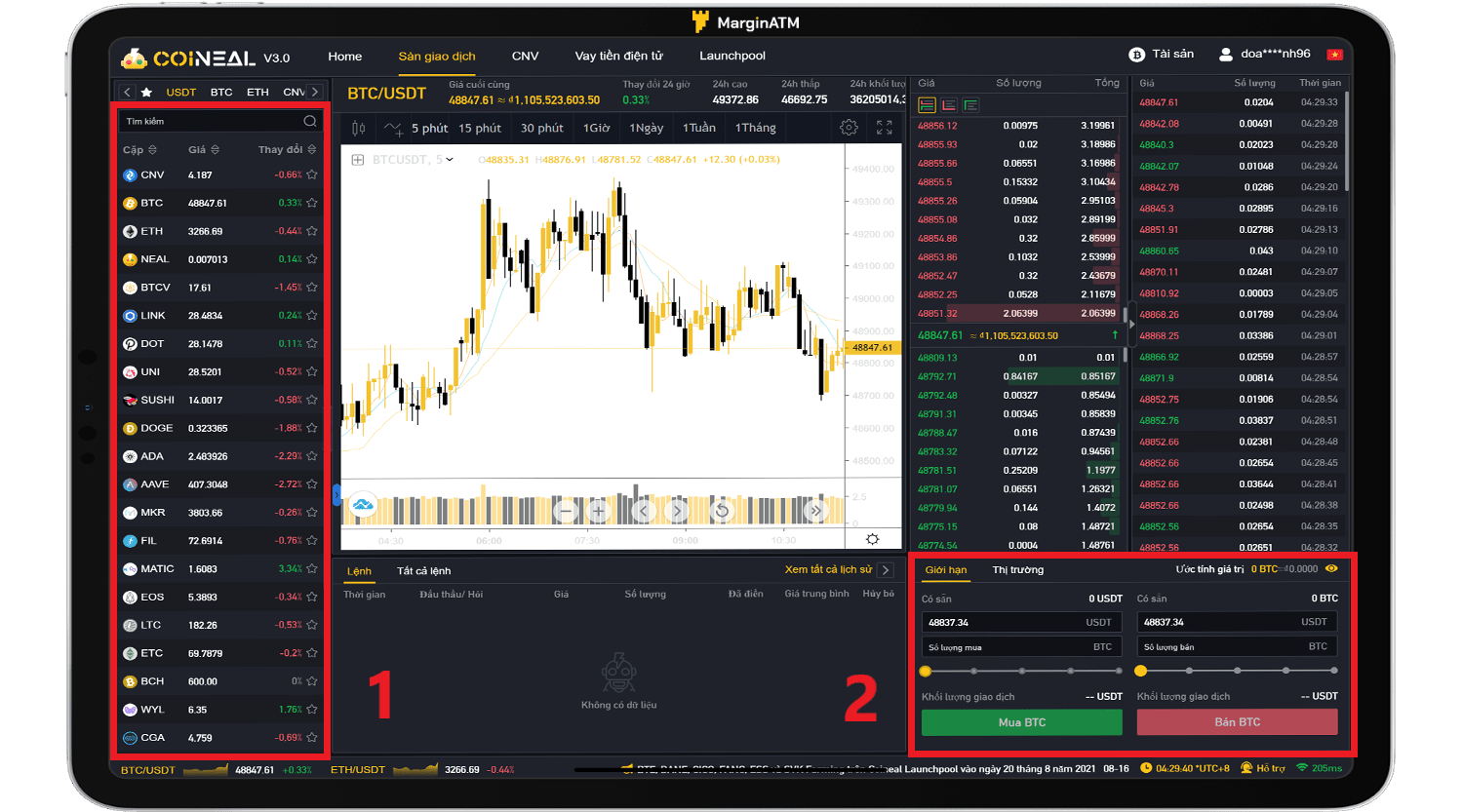The height and width of the screenshot is (812, 1463).
Task: Select the USDT market tab
Action: 181,92
